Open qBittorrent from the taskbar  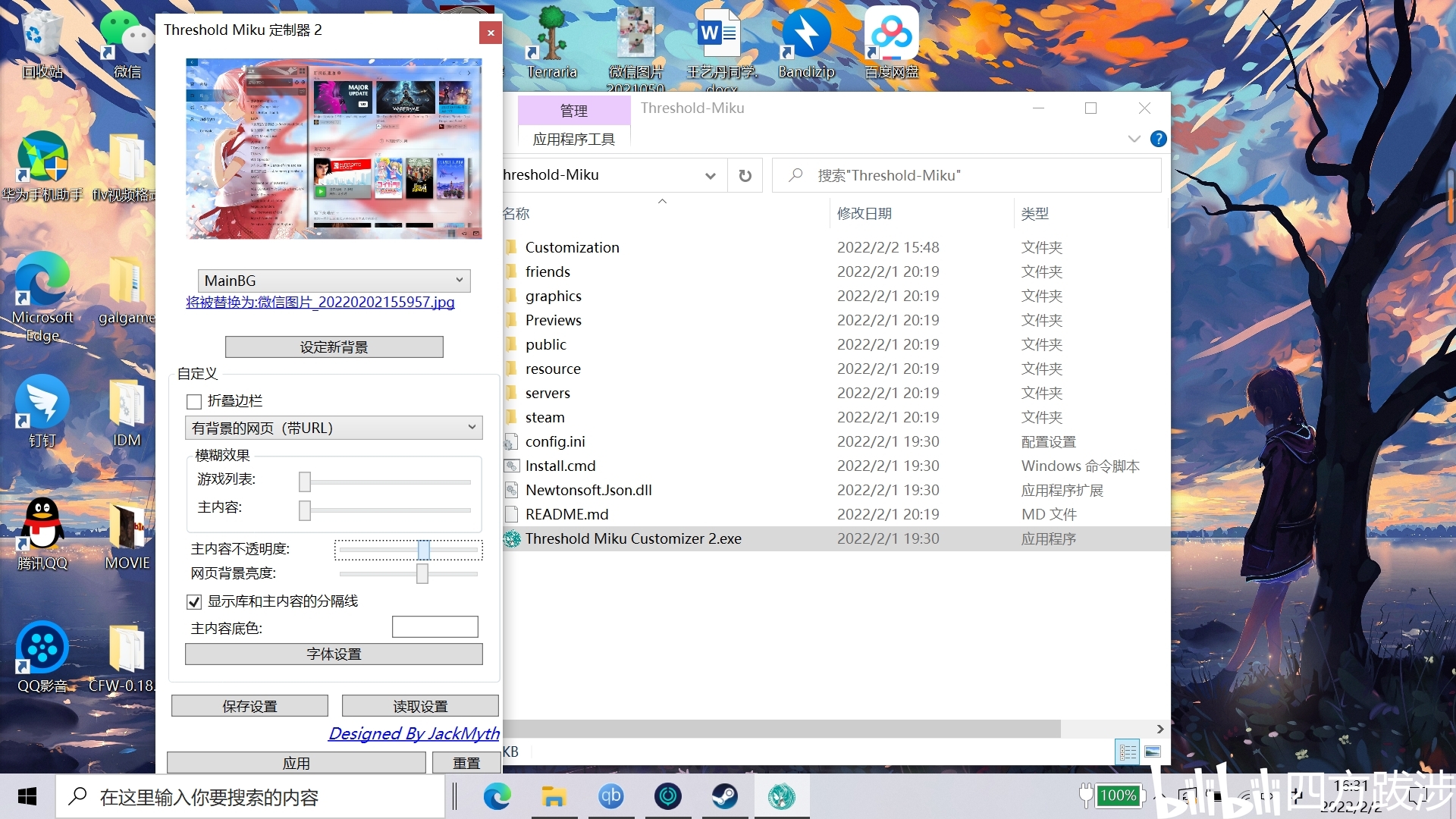610,796
